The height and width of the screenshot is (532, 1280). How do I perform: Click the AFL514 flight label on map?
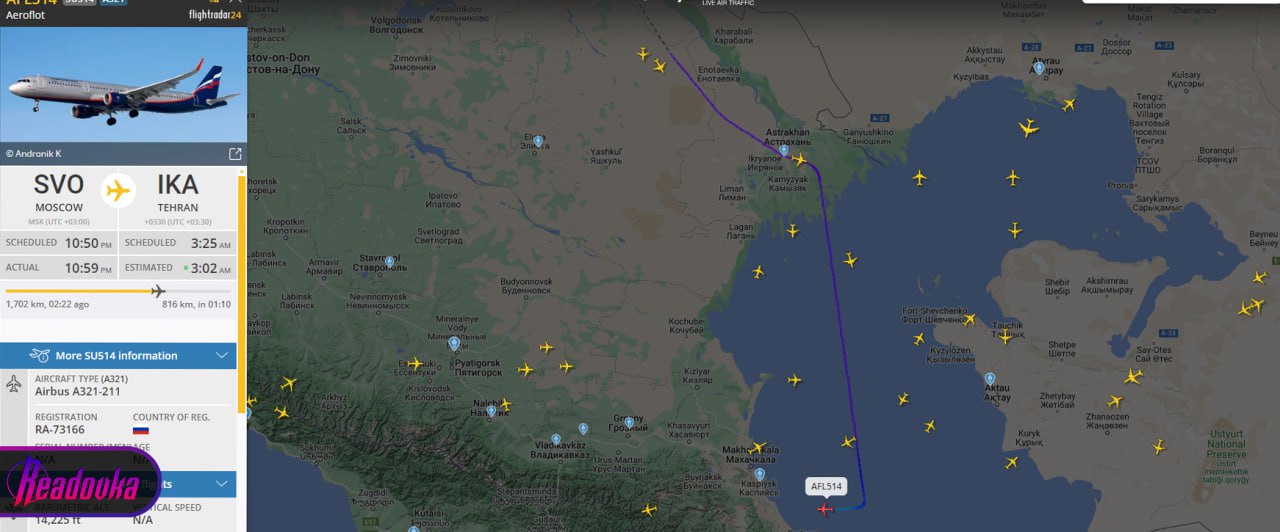826,487
